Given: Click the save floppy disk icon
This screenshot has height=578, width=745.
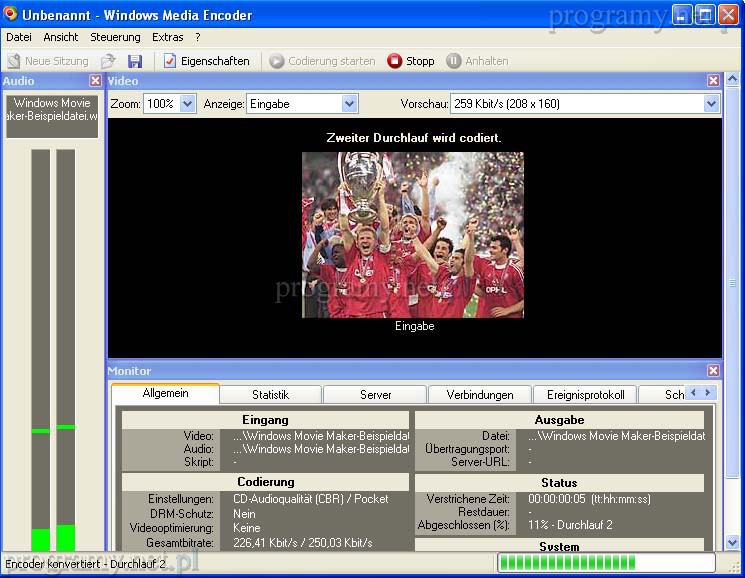Looking at the screenshot, I should pyautogui.click(x=135, y=61).
